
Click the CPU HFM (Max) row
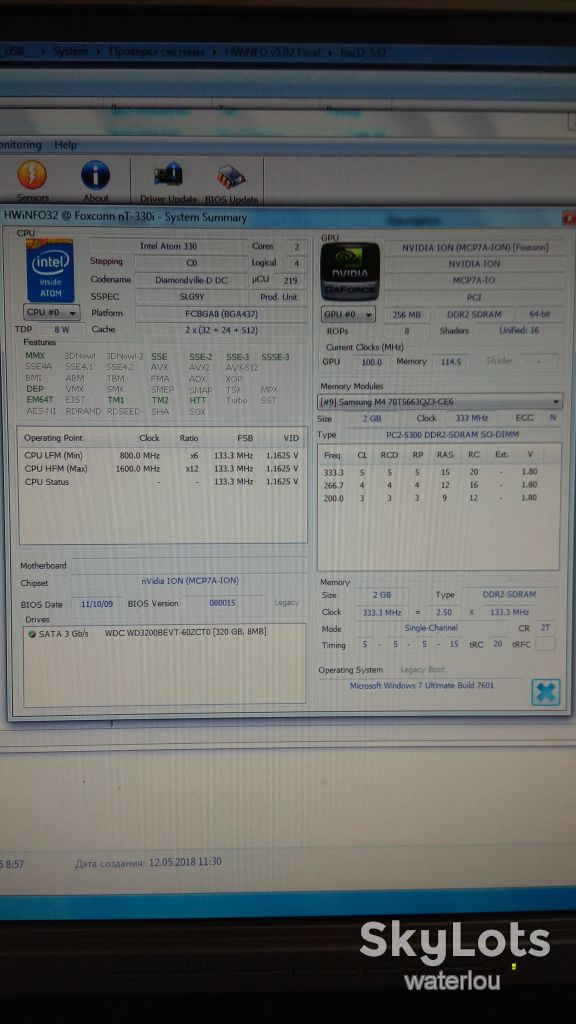pyautogui.click(x=161, y=468)
